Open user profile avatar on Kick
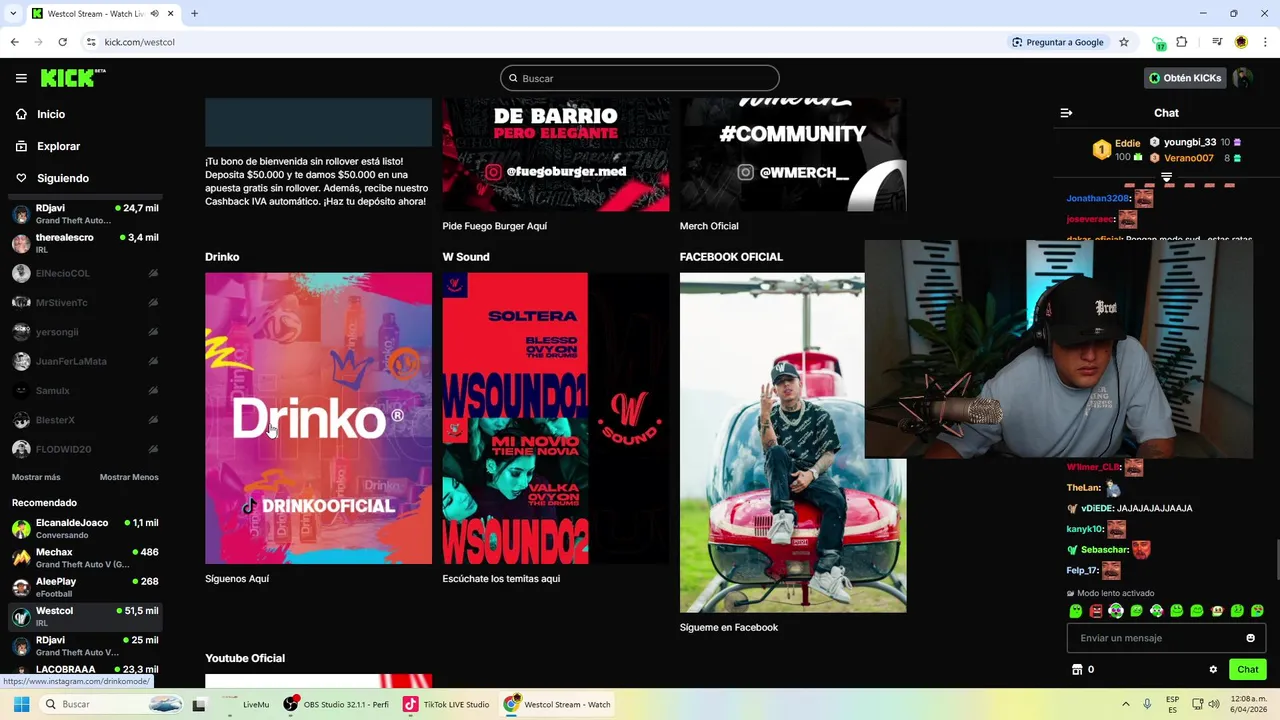The height and width of the screenshot is (720, 1280). coord(1243,78)
